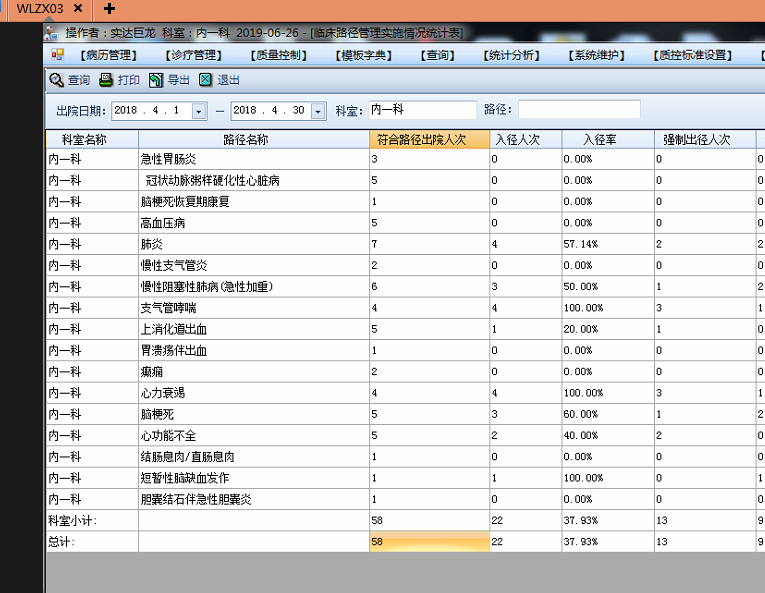Viewport: 765px width, 593px height.
Task: Open the end date dropdown calendar
Action: [318, 111]
